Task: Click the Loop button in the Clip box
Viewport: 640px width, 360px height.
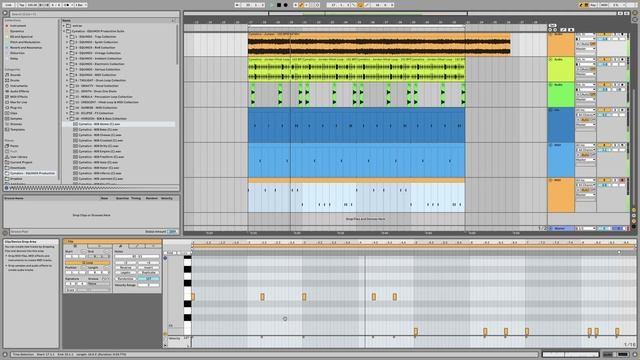Action: (87, 263)
